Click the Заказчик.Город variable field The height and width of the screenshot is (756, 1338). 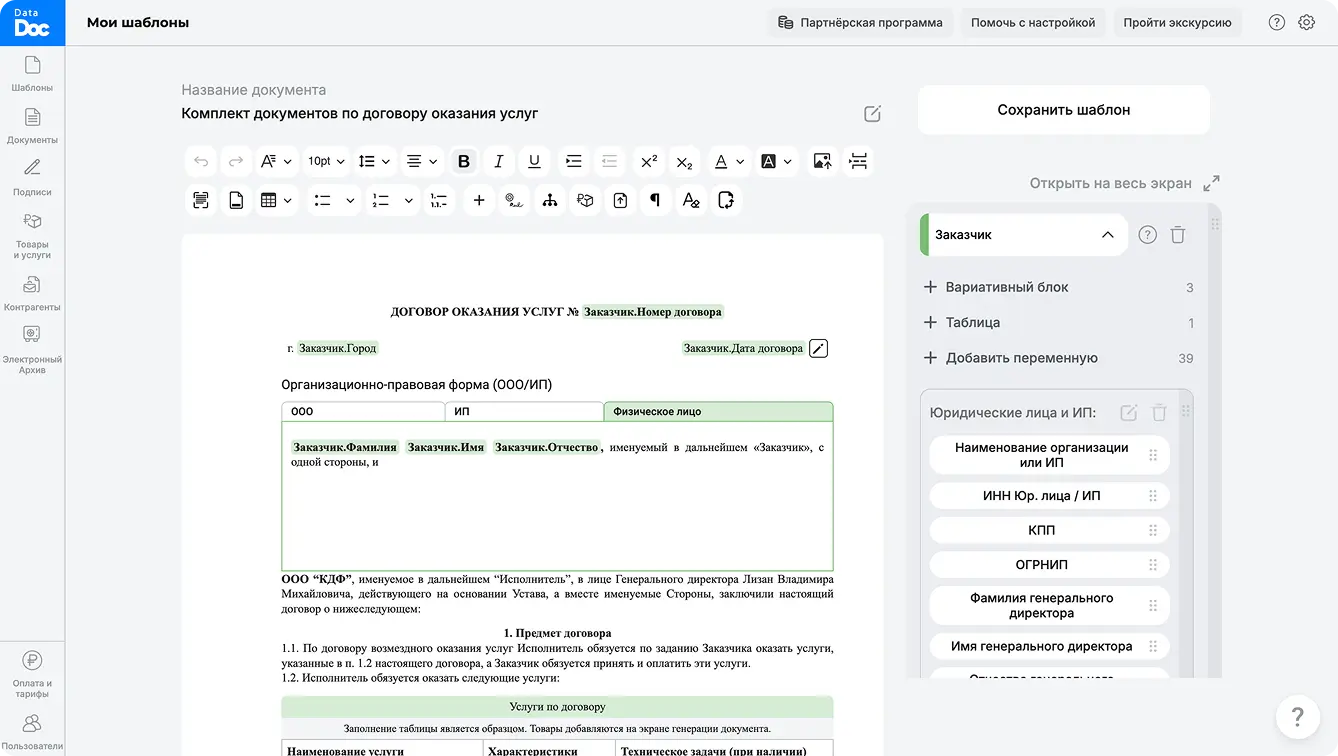point(338,348)
